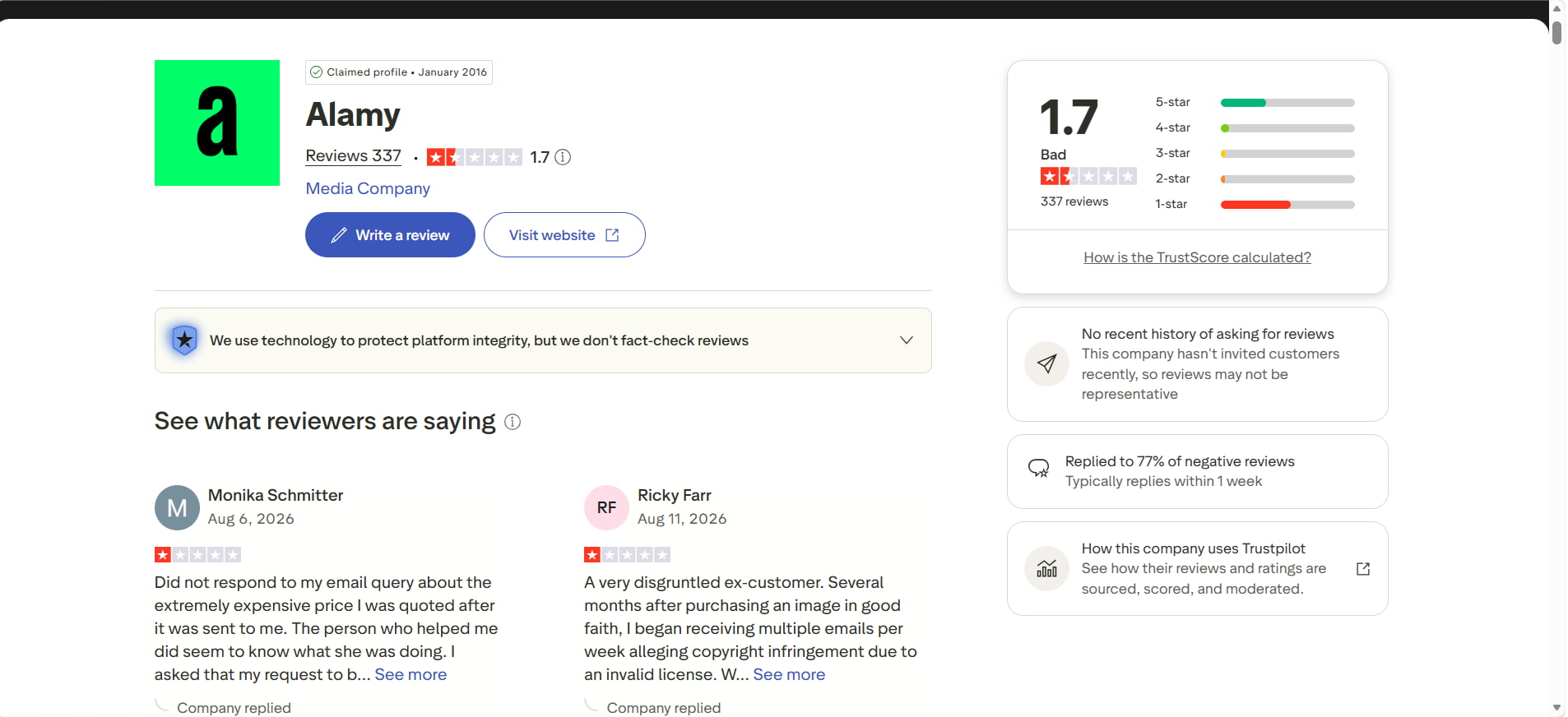The height and width of the screenshot is (717, 1568).
Task: Click See more on Ricky Farr's review
Action: [x=789, y=674]
